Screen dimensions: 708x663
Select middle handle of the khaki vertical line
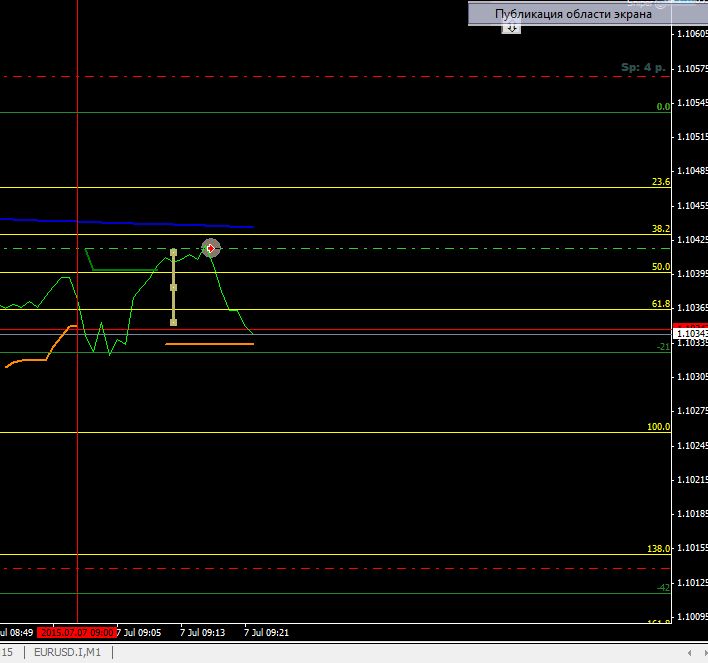click(x=174, y=287)
